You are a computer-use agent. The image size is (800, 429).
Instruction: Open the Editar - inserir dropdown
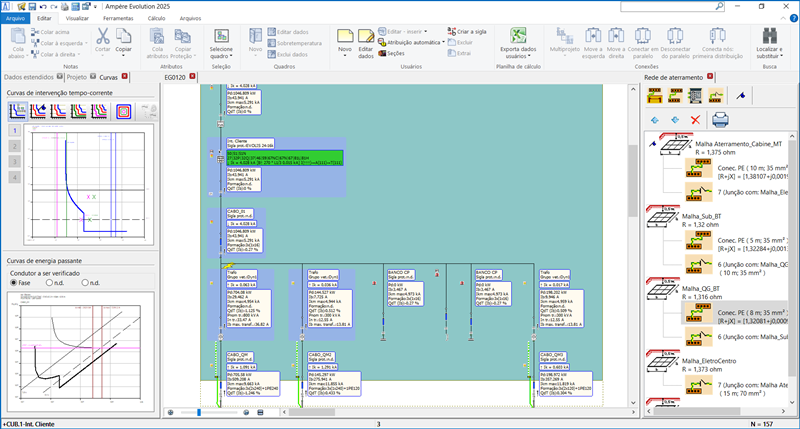click(x=424, y=32)
